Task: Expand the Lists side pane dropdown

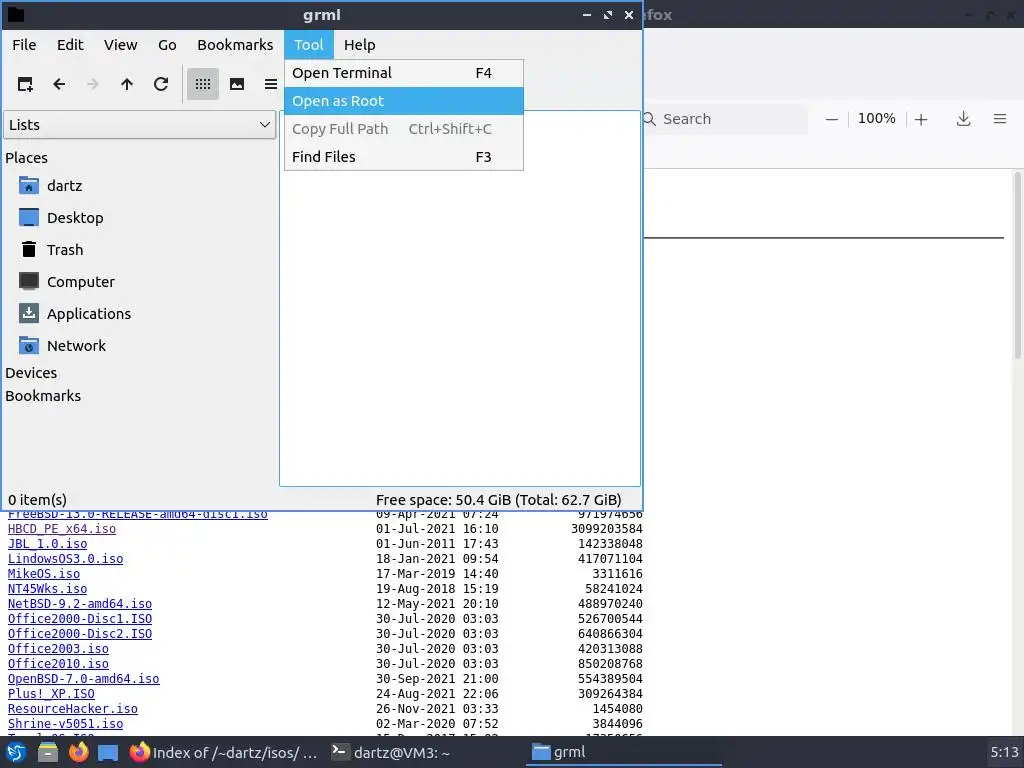Action: click(x=140, y=125)
